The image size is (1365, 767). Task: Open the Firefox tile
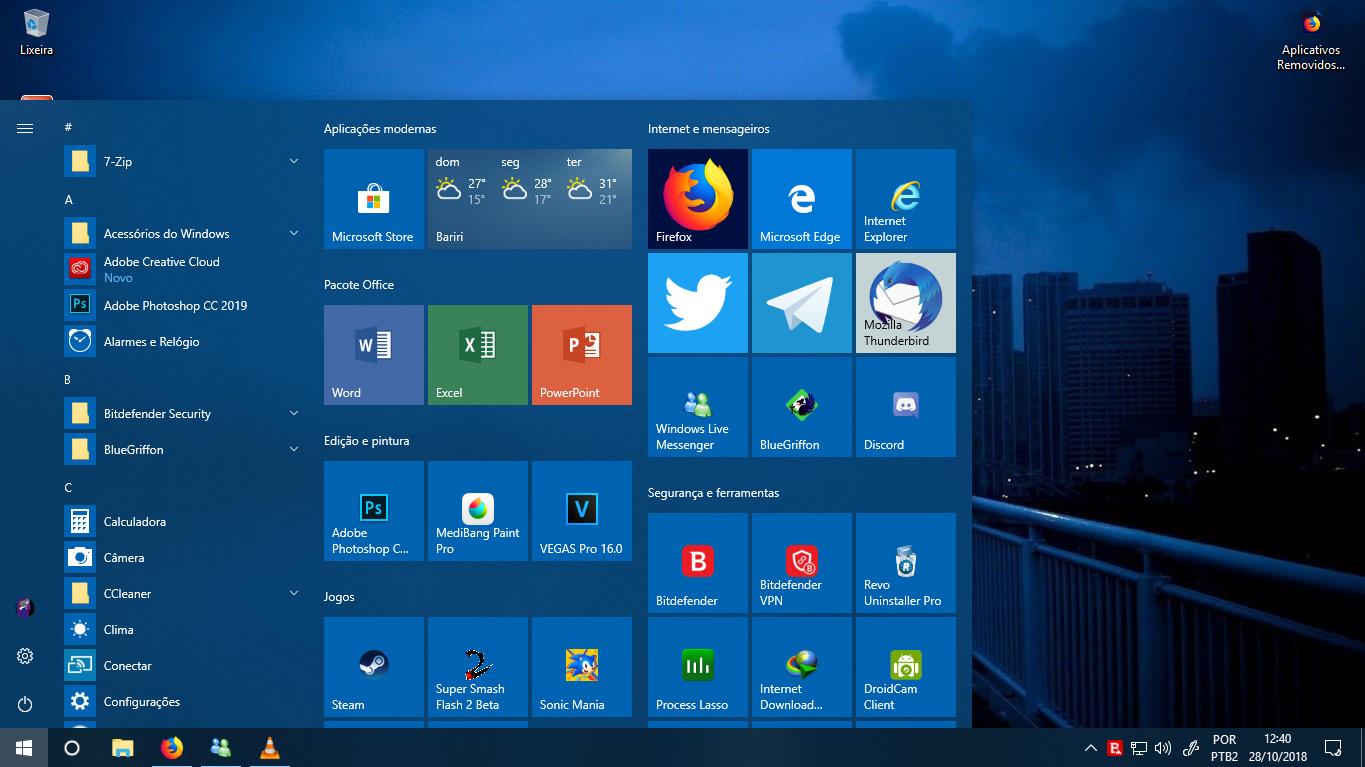(698, 199)
